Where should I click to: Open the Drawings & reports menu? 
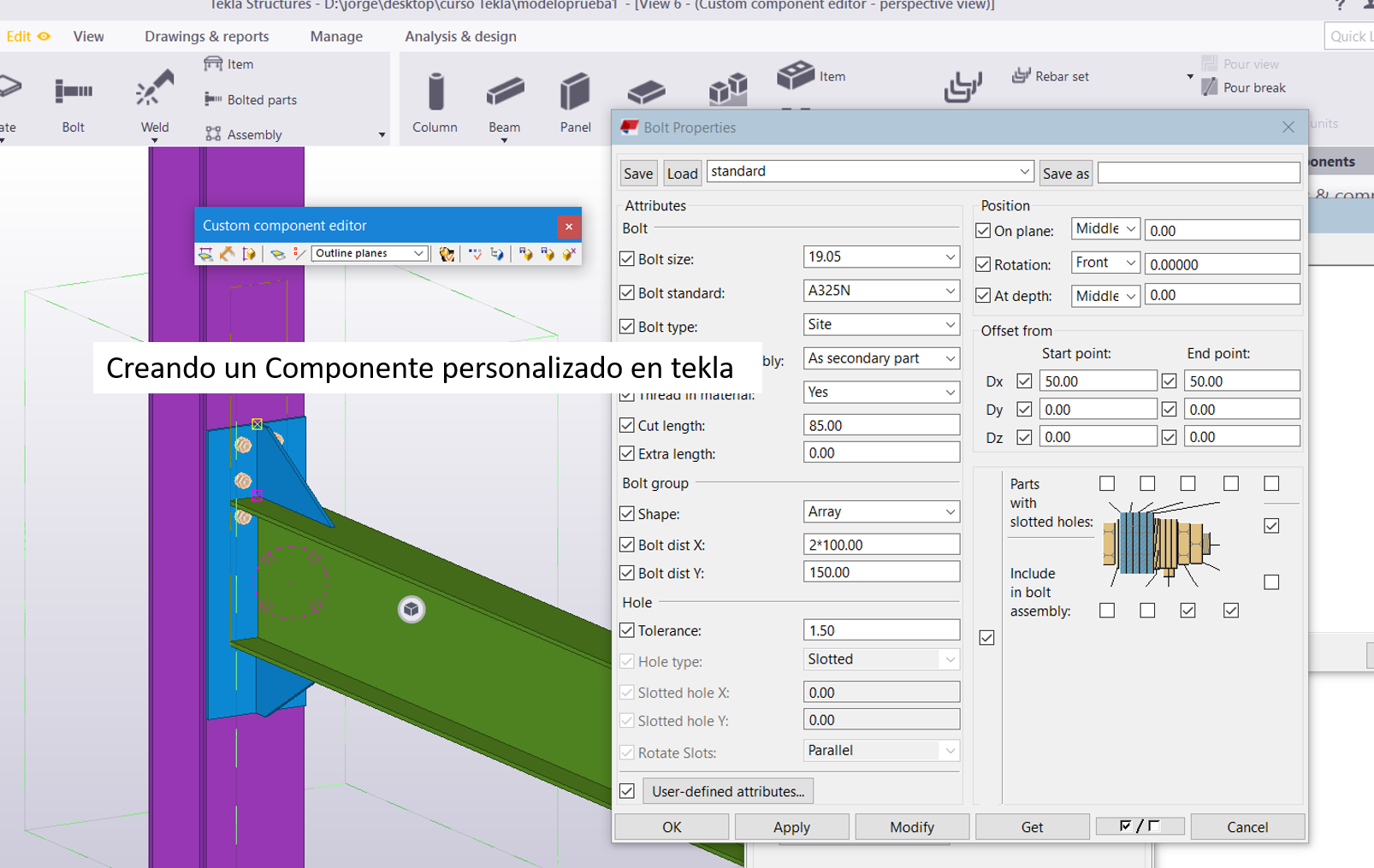click(x=205, y=36)
